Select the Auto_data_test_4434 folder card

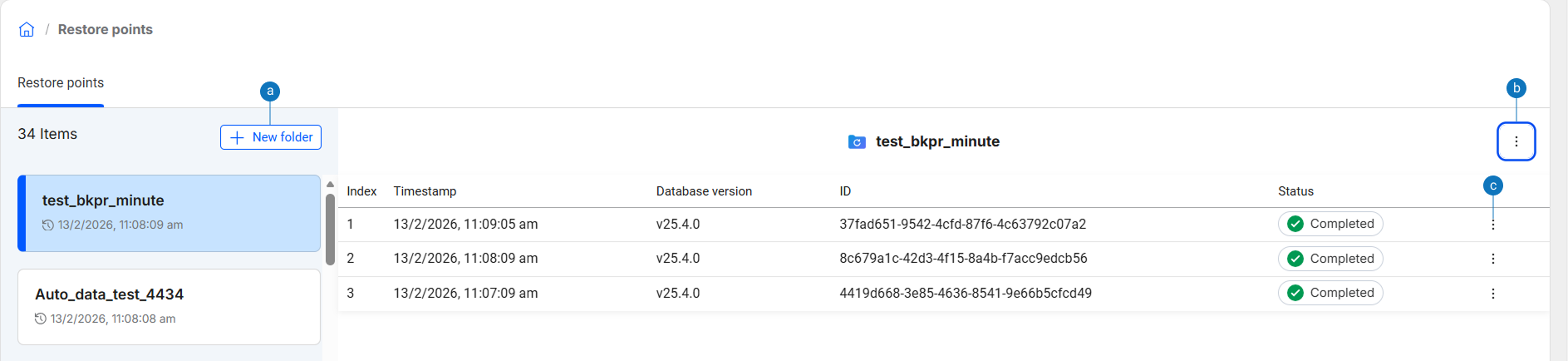point(169,306)
